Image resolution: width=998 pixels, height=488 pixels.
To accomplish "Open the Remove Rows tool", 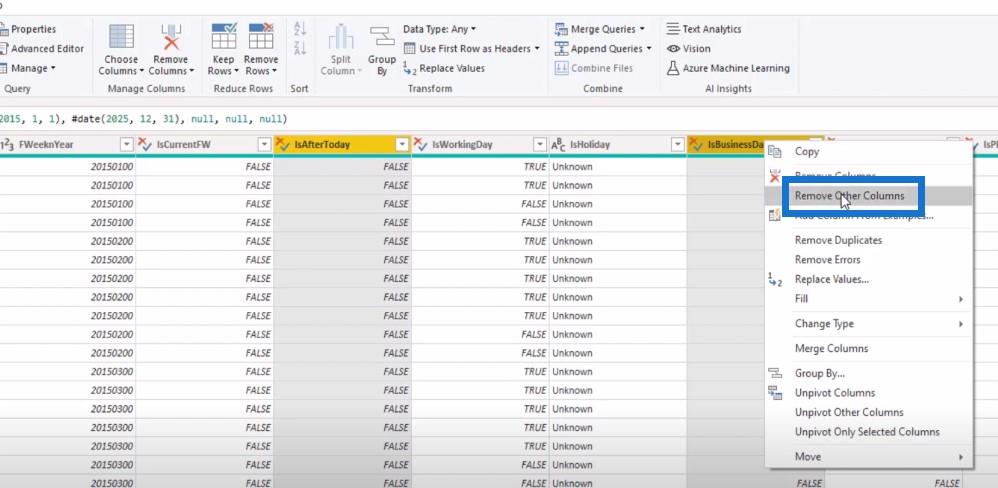I will 261,49.
